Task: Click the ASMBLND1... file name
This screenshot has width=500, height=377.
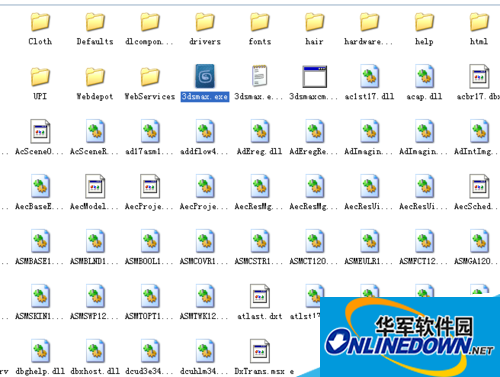Action: pyautogui.click(x=94, y=261)
